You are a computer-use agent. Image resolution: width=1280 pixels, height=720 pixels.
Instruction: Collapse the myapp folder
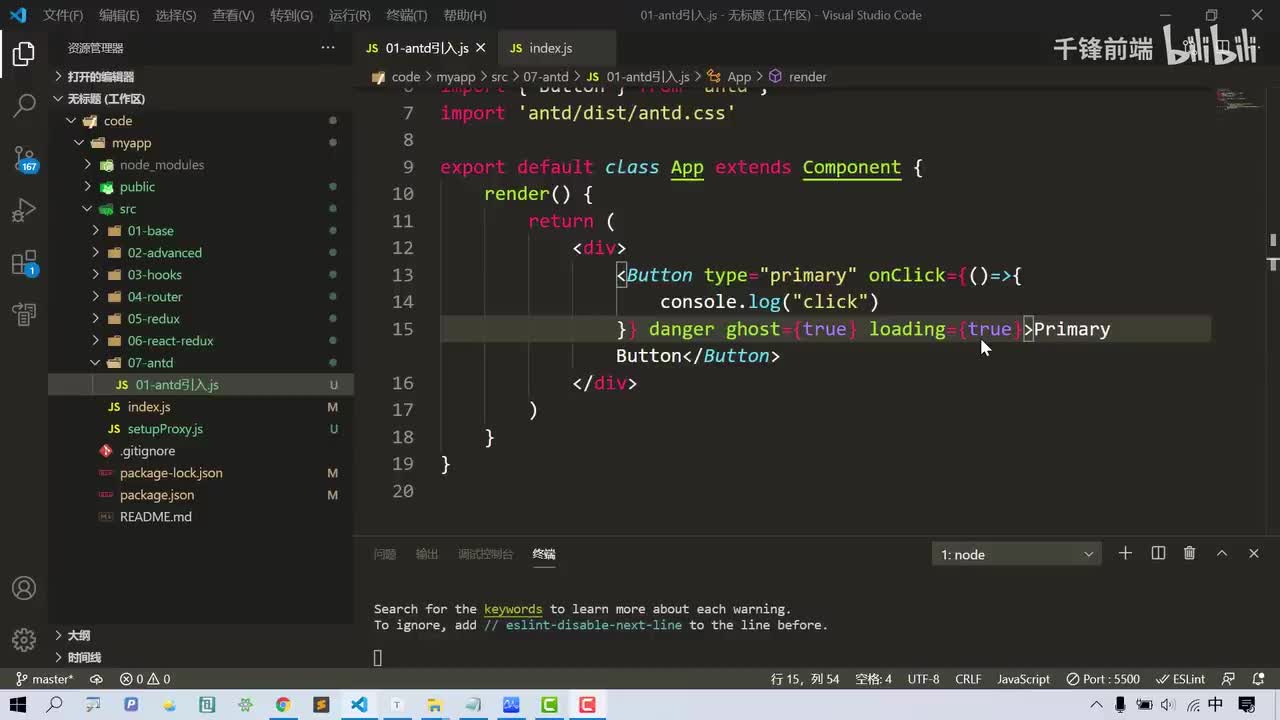click(x=201, y=142)
